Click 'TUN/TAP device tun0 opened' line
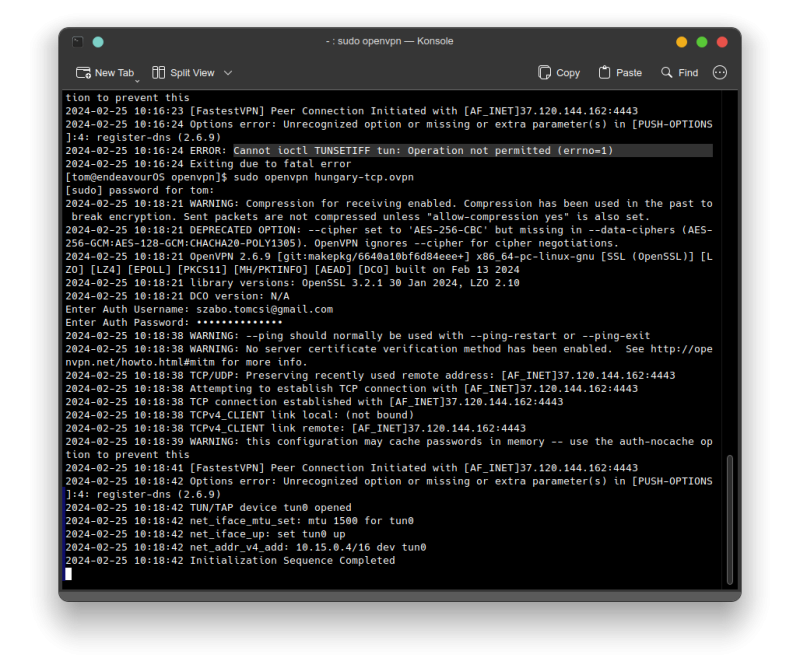 (x=208, y=507)
